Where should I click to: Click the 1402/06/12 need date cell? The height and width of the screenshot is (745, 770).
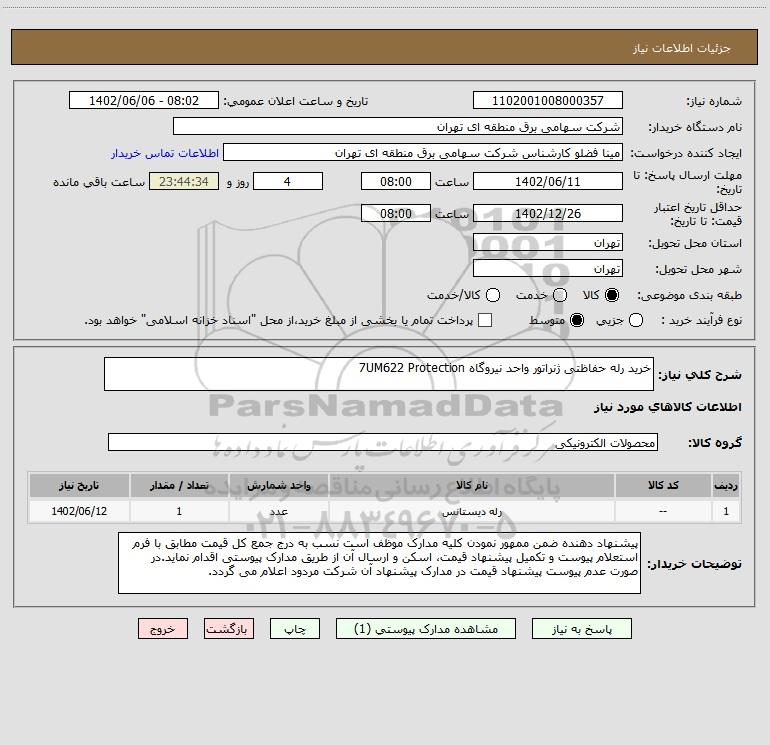[x=79, y=511]
